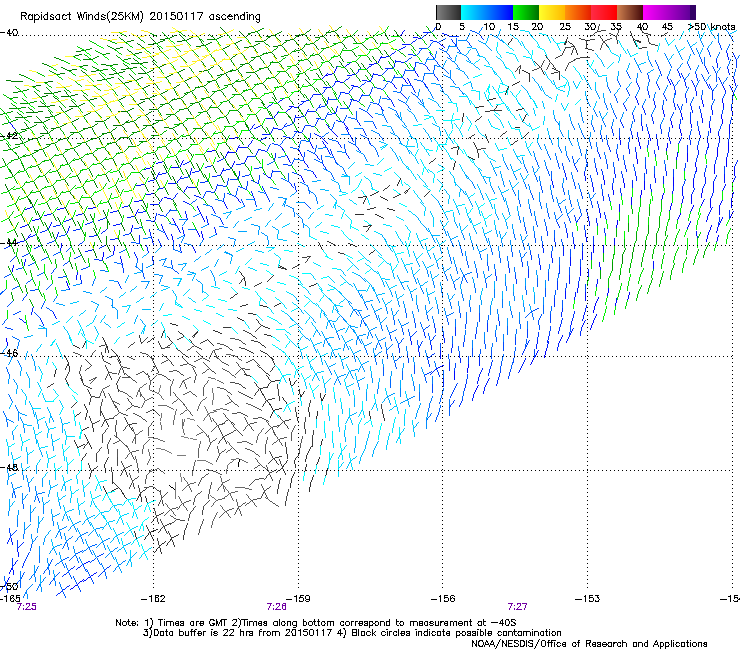Click the orange 25-30 knots legend color
The height and width of the screenshot is (650, 740).
pyautogui.click(x=578, y=12)
